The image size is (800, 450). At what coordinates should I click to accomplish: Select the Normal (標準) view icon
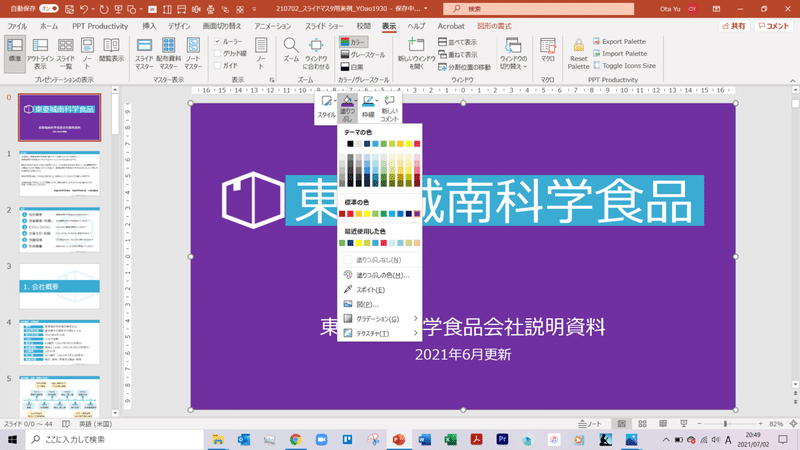point(15,53)
